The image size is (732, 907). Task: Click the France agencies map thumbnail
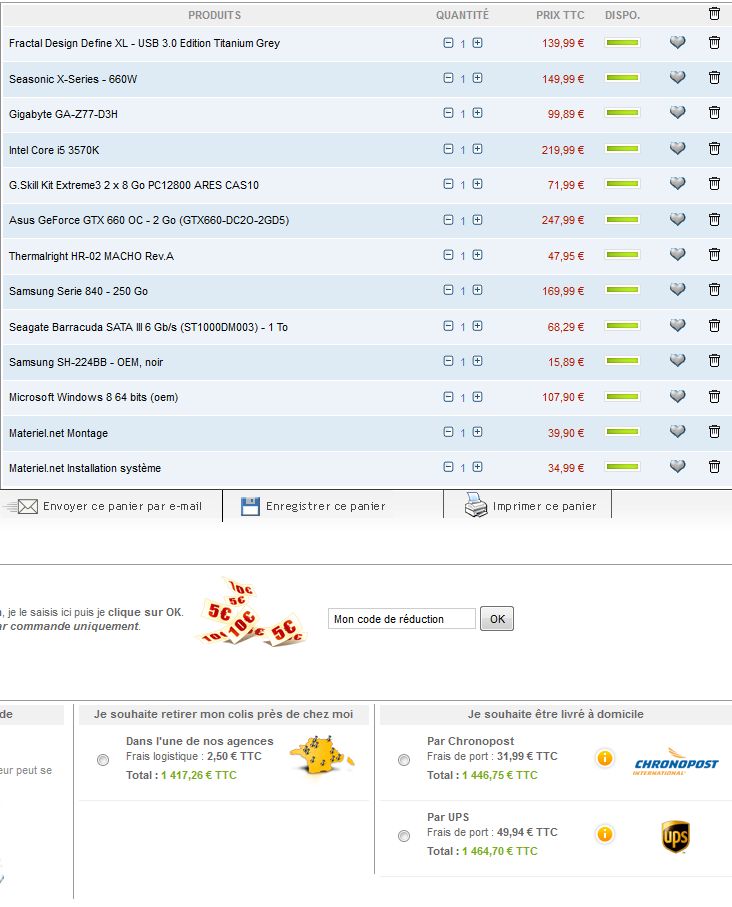[322, 755]
